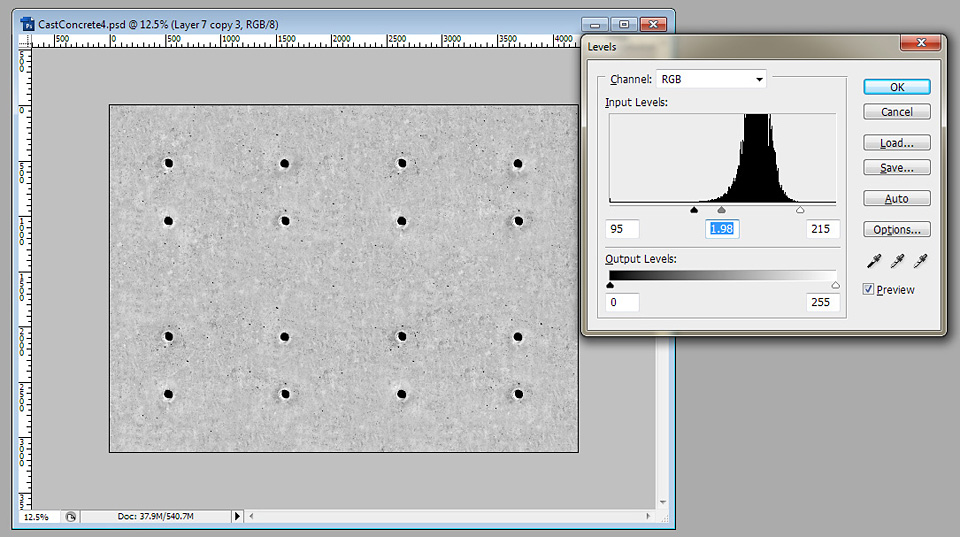The image size is (960, 537).
Task: Open the Channel RGB dropdown
Action: [x=711, y=79]
